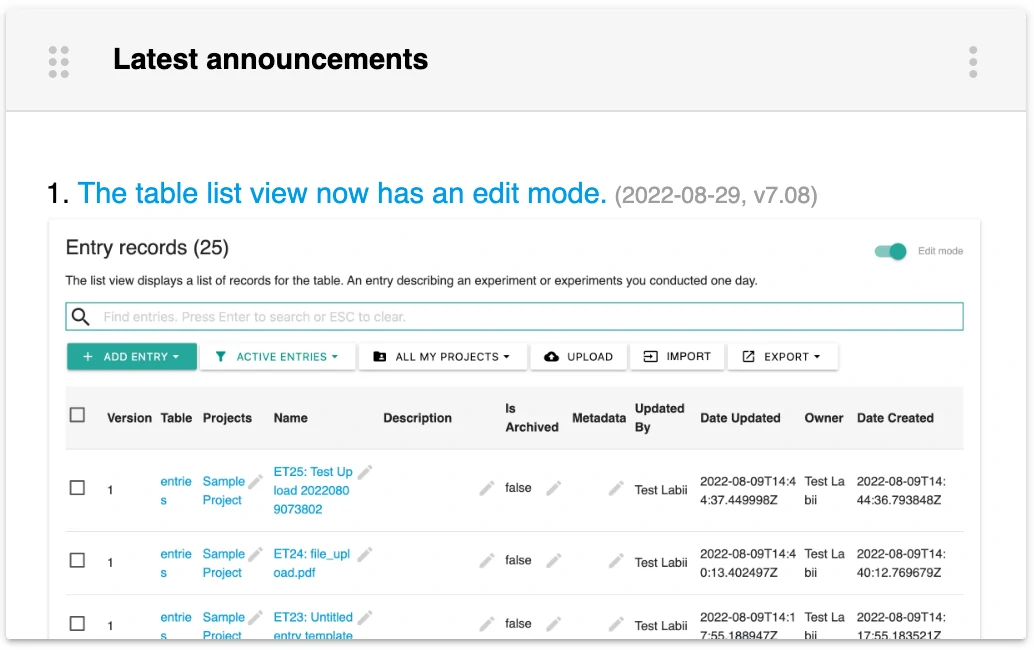Screen dimensions: 1034x650
Task: Check the select-all checkbox in table header
Action: (77, 415)
